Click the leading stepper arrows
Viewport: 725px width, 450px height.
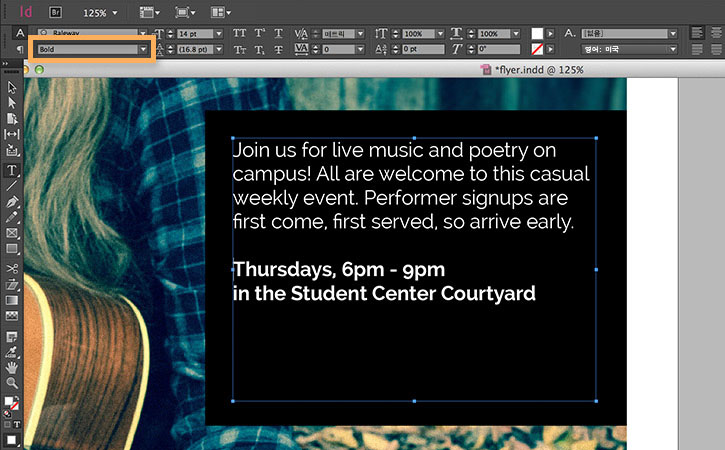170,49
